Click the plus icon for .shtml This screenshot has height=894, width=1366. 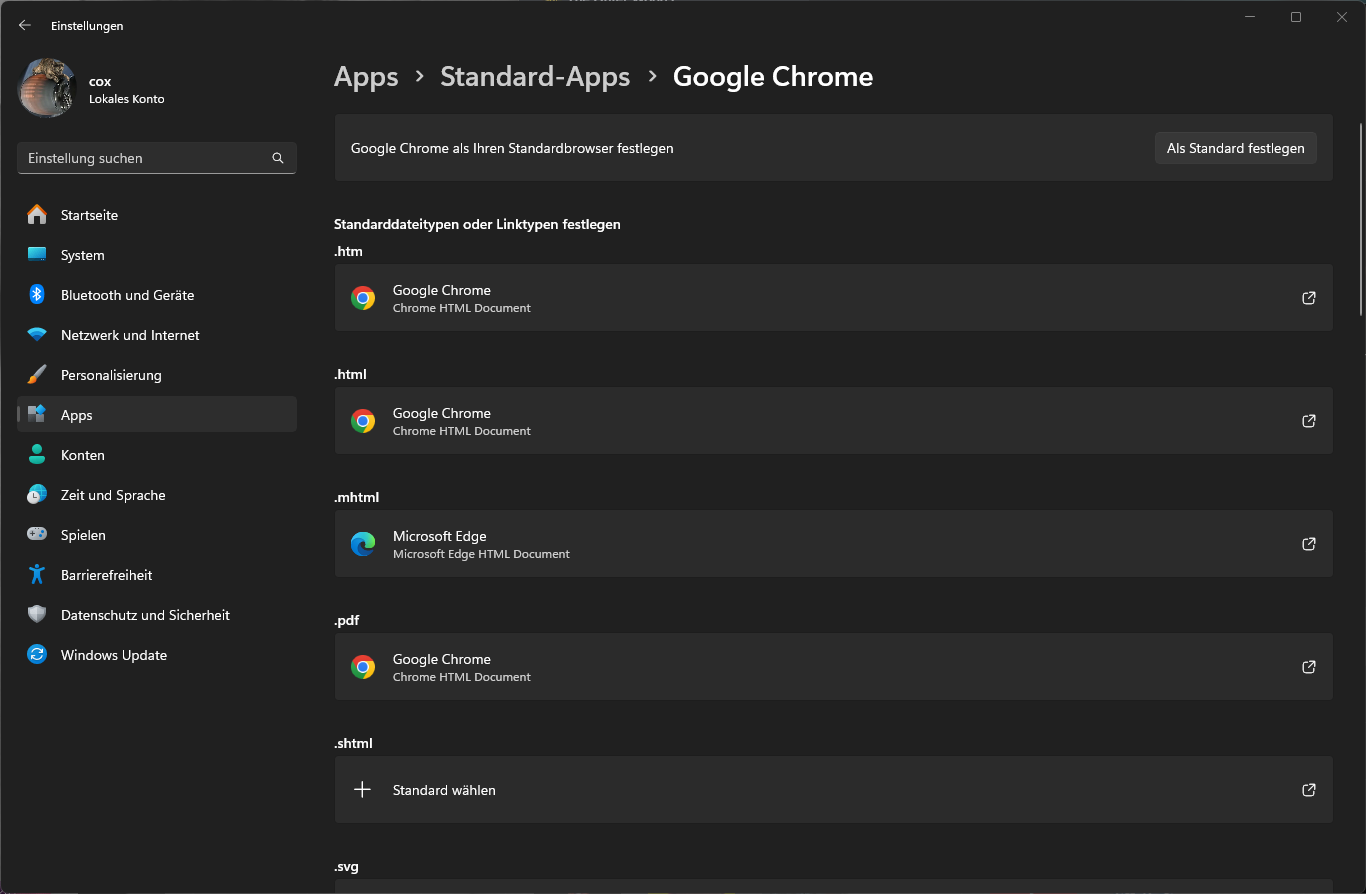pos(362,790)
